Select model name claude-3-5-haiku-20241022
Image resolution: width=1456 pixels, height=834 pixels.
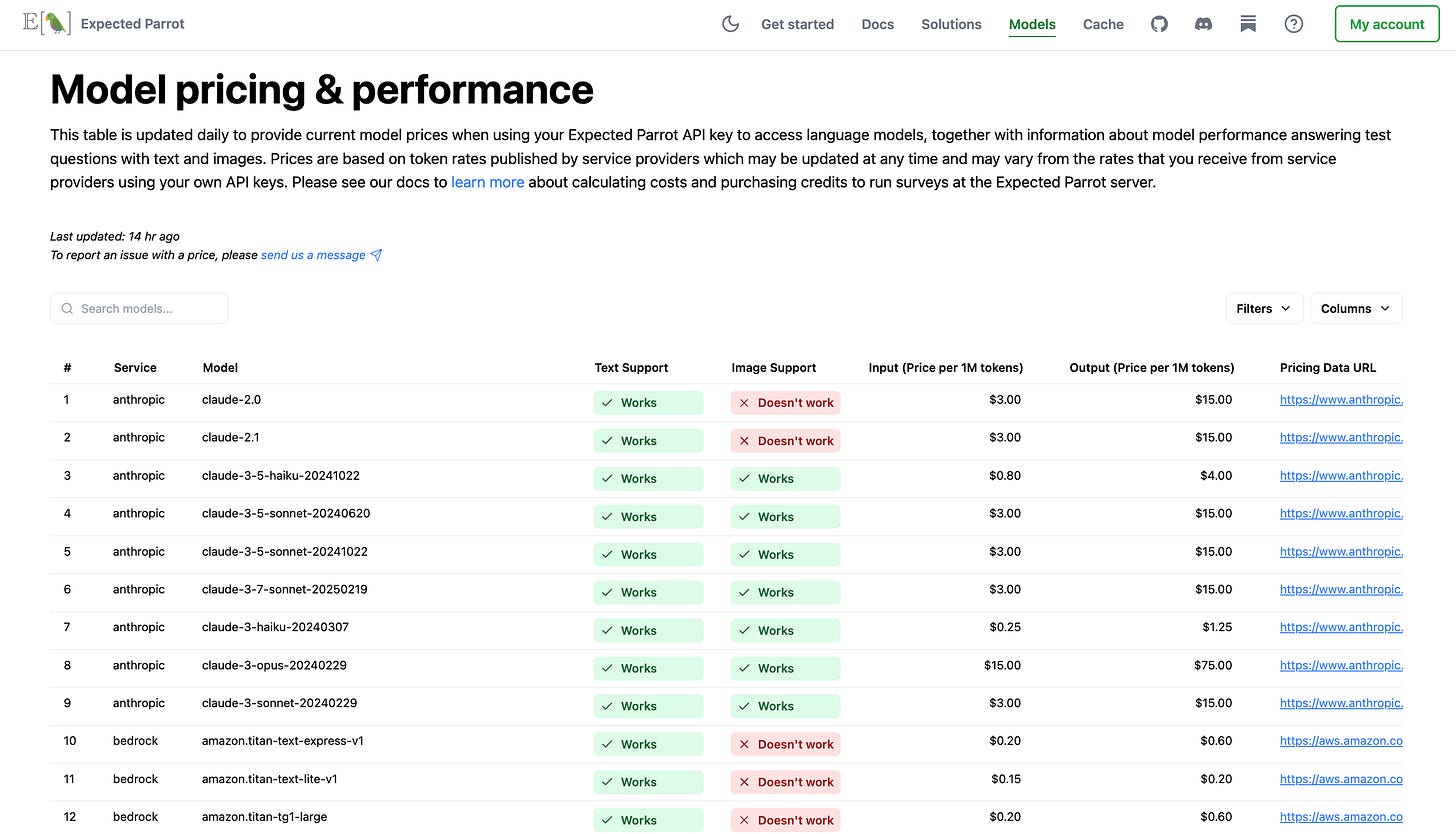point(281,476)
